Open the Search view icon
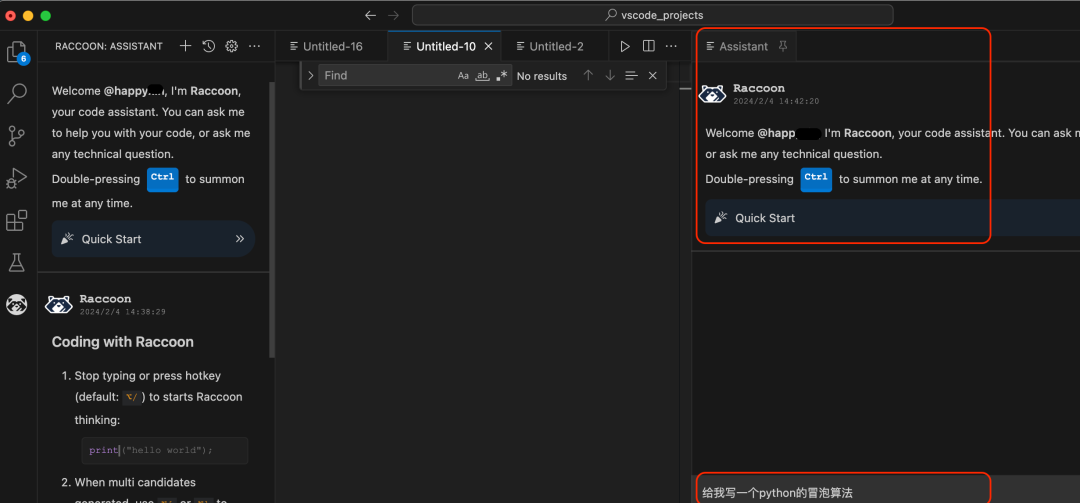Image resolution: width=1080 pixels, height=503 pixels. click(x=17, y=93)
